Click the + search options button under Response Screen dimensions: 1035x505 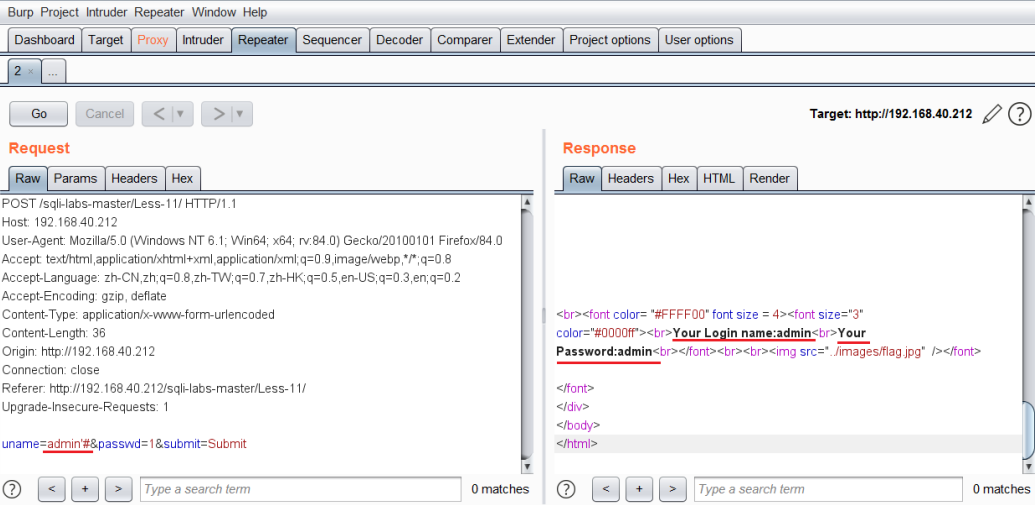tap(639, 489)
